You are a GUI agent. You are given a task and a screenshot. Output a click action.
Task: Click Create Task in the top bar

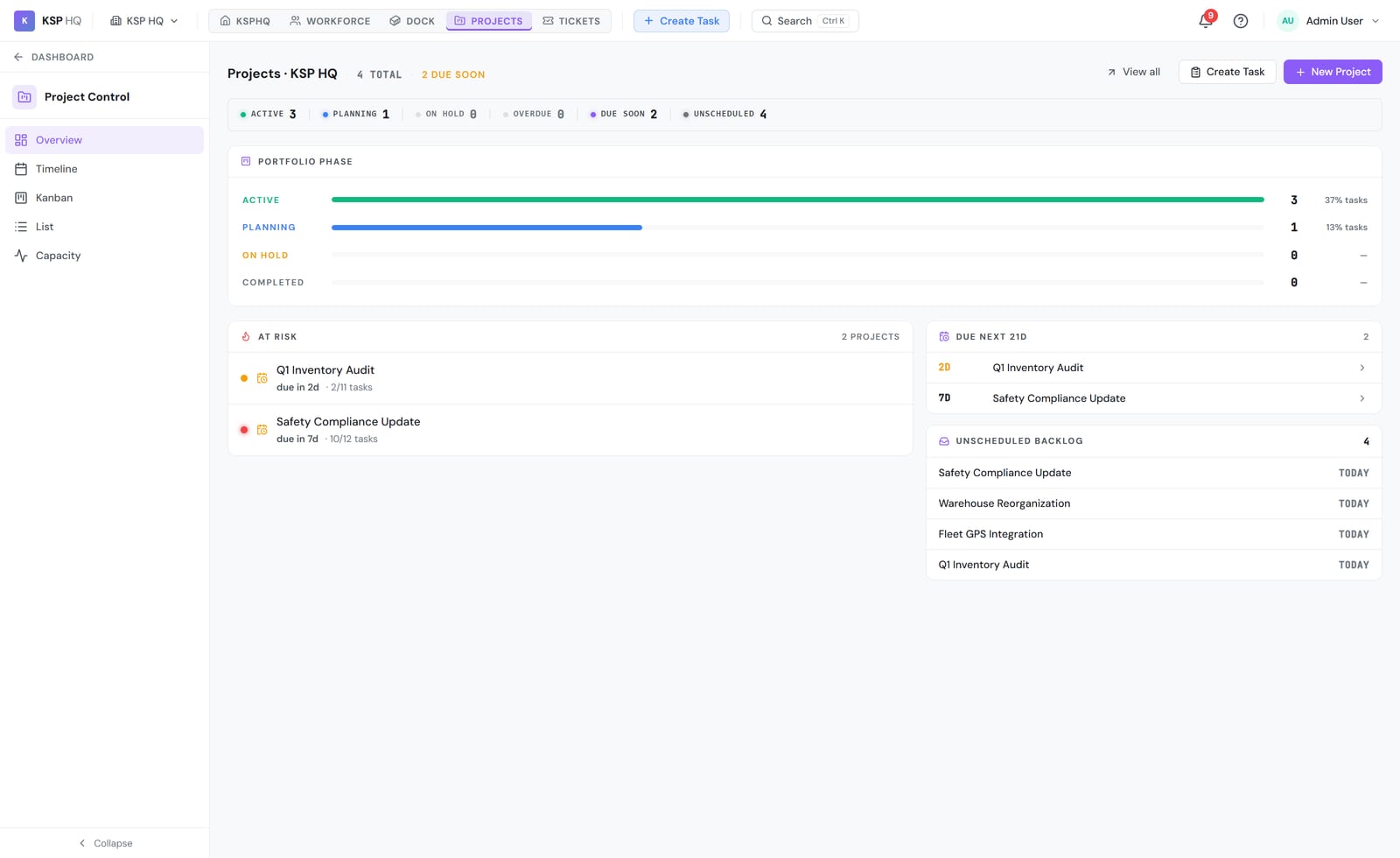[682, 21]
